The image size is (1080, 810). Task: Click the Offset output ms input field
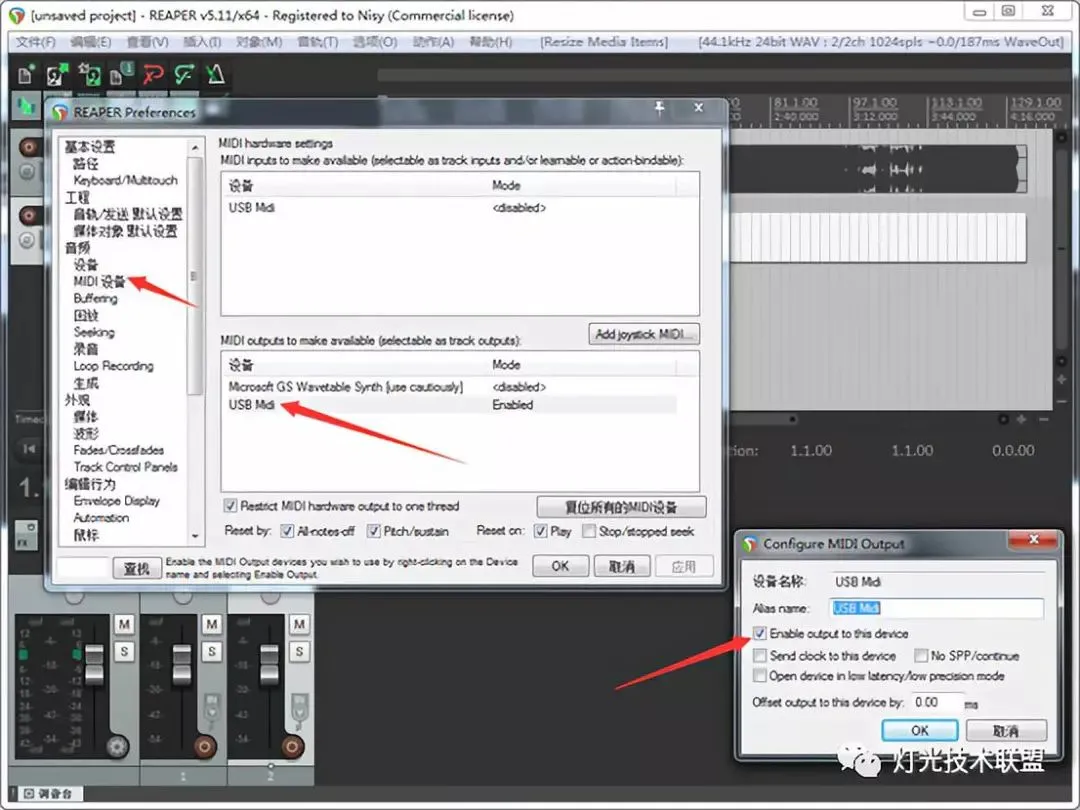935,702
